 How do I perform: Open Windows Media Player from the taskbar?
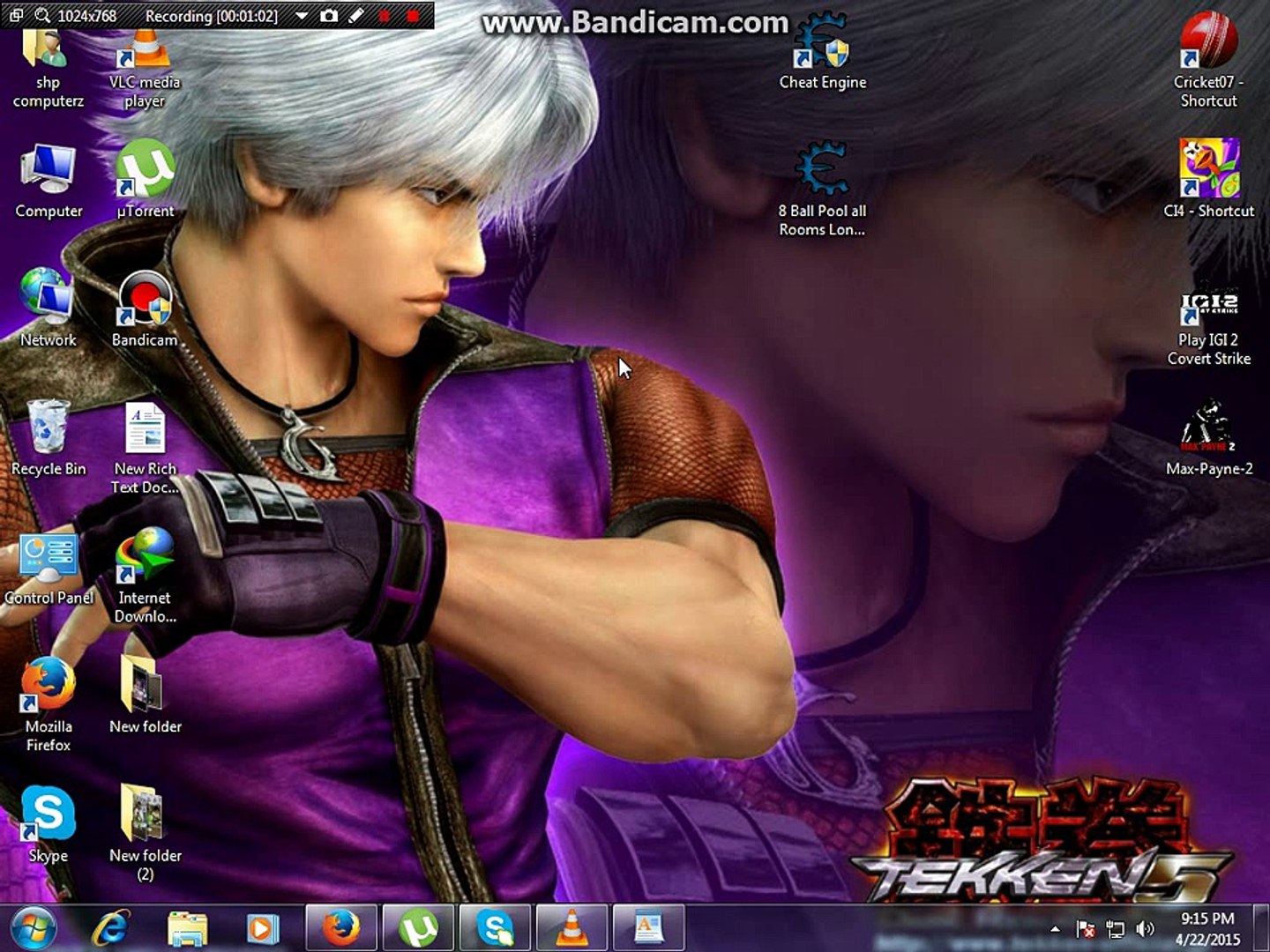point(263,928)
